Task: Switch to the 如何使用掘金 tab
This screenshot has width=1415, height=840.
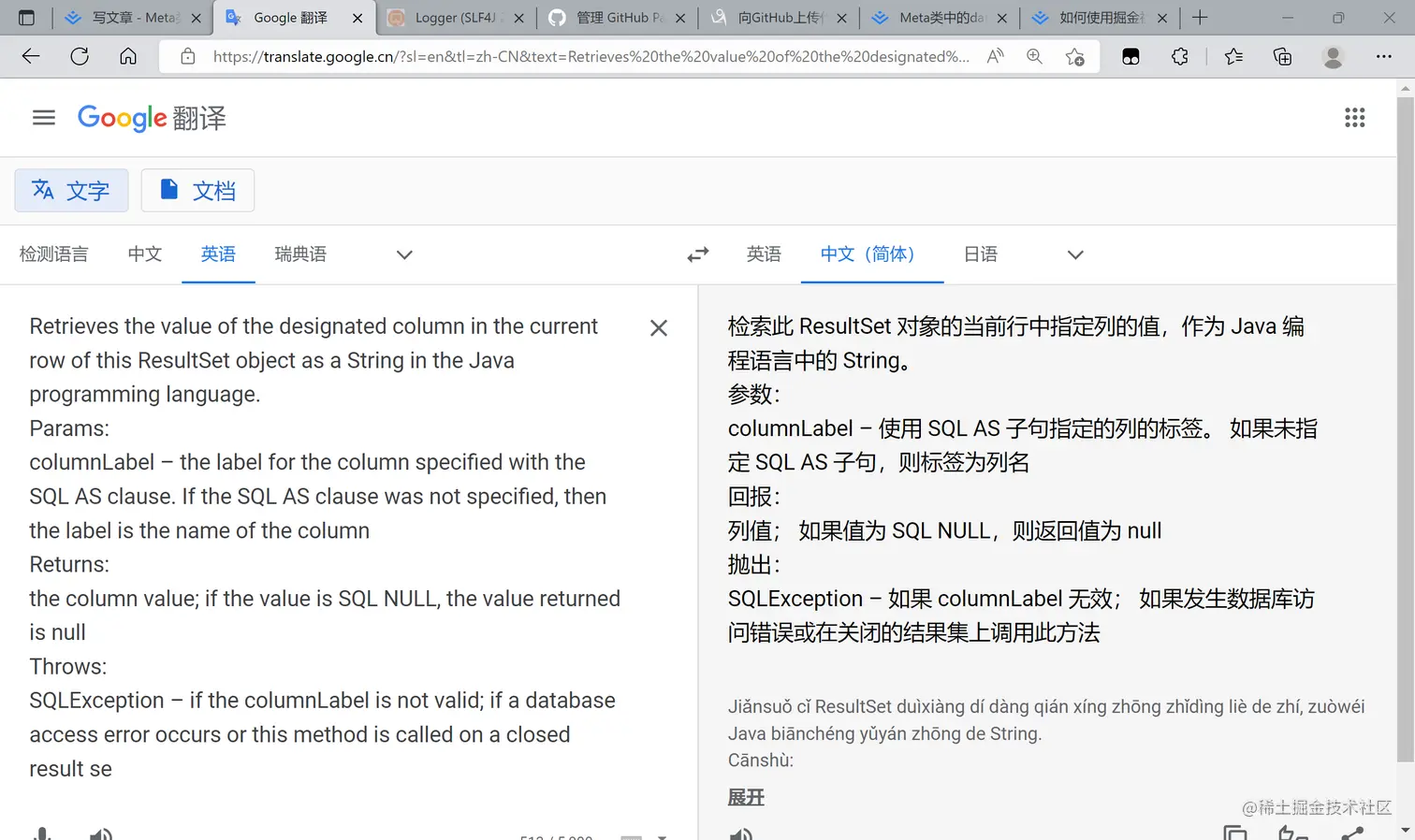Action: click(x=1101, y=18)
